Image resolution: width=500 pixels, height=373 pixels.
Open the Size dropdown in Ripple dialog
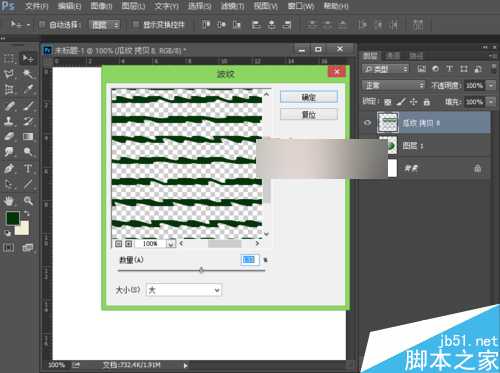pos(184,290)
